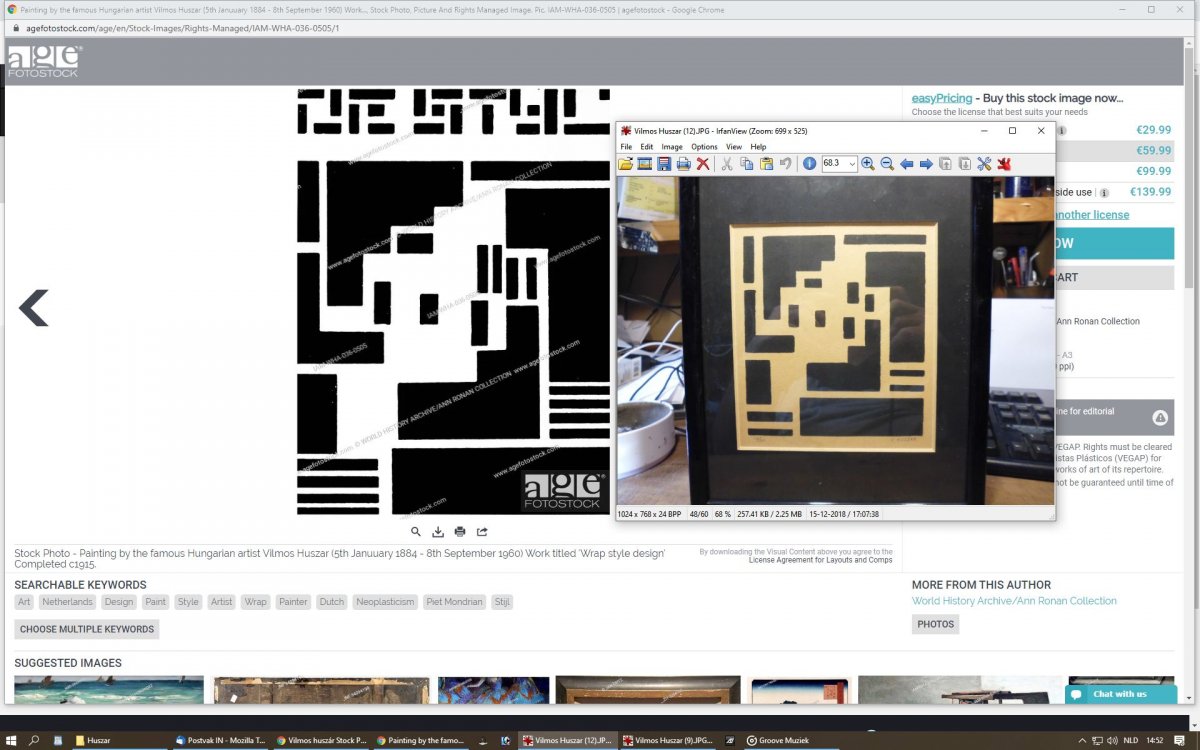Open the IrfanView Edit menu
Viewport: 1200px width, 750px height.
(x=647, y=147)
